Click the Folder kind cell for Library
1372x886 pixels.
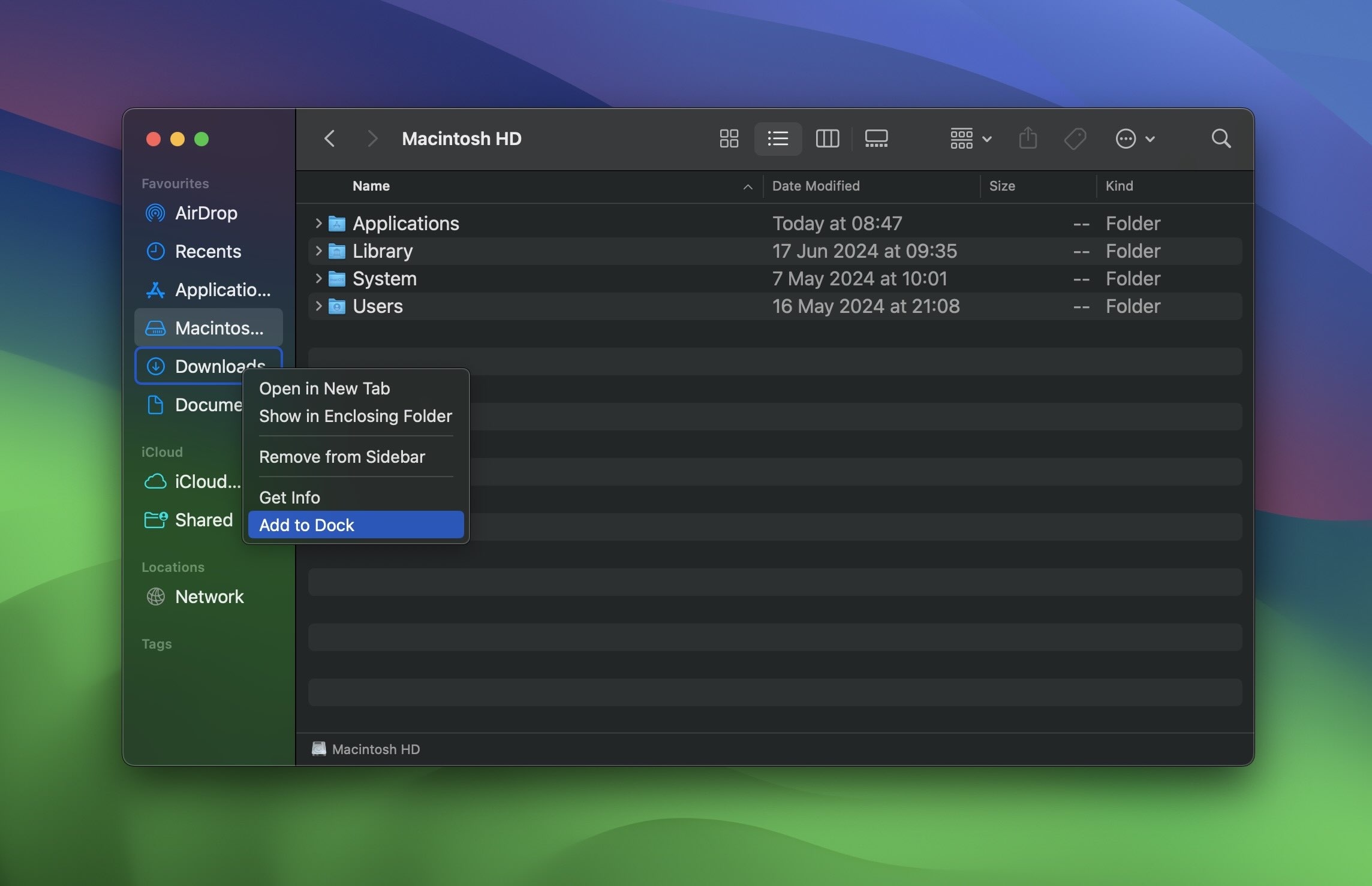click(1133, 251)
